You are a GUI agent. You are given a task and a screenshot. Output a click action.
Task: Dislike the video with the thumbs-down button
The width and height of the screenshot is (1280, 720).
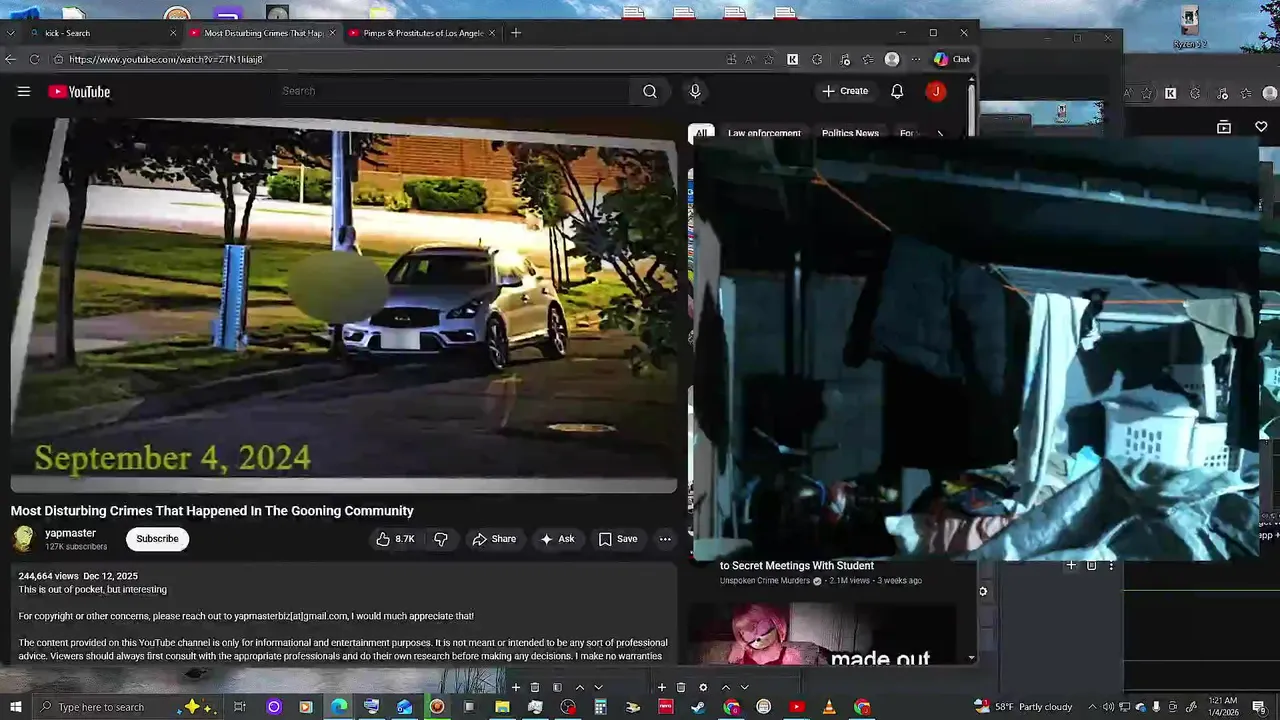441,539
